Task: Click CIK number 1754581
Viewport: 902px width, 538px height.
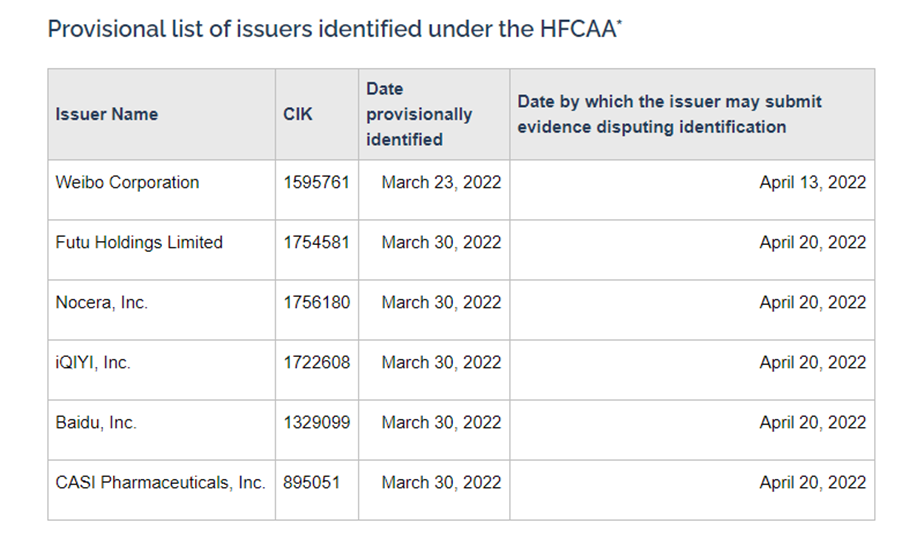Action: (x=316, y=242)
